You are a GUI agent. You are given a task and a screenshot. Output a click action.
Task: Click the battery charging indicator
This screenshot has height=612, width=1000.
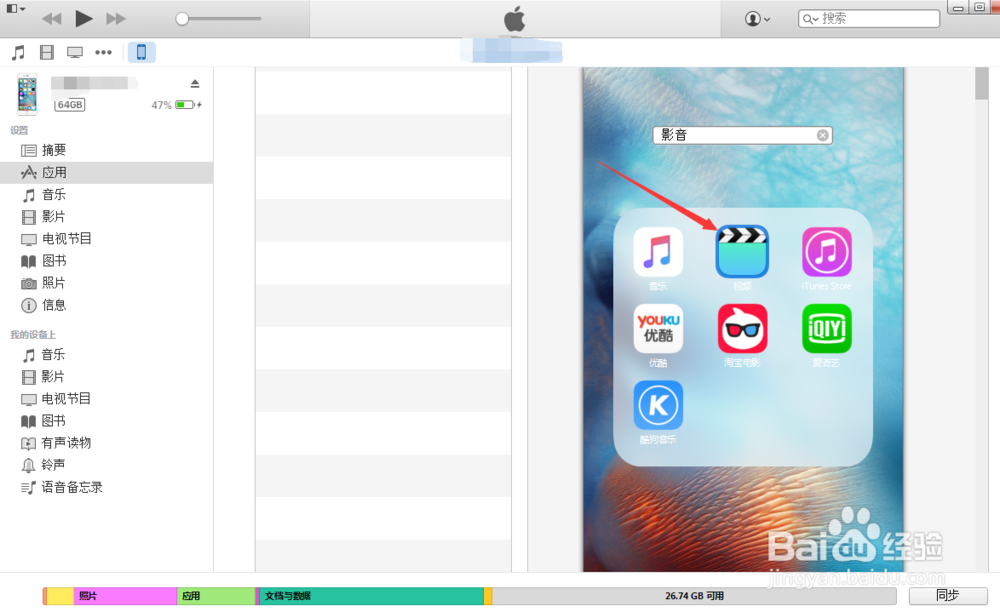coord(189,105)
